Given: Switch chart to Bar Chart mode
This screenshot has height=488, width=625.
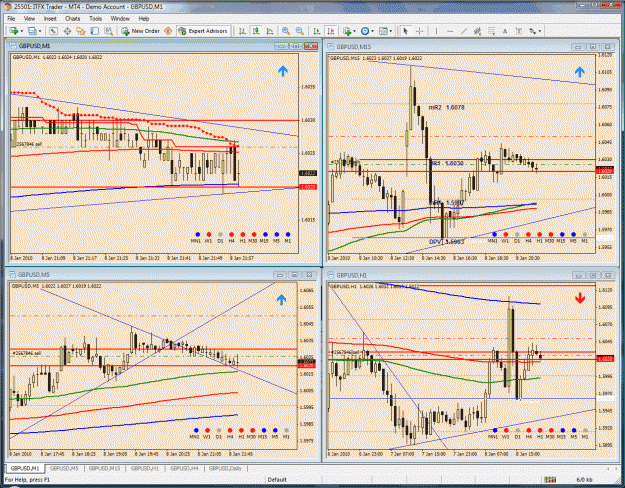Looking at the screenshot, I should (242, 31).
